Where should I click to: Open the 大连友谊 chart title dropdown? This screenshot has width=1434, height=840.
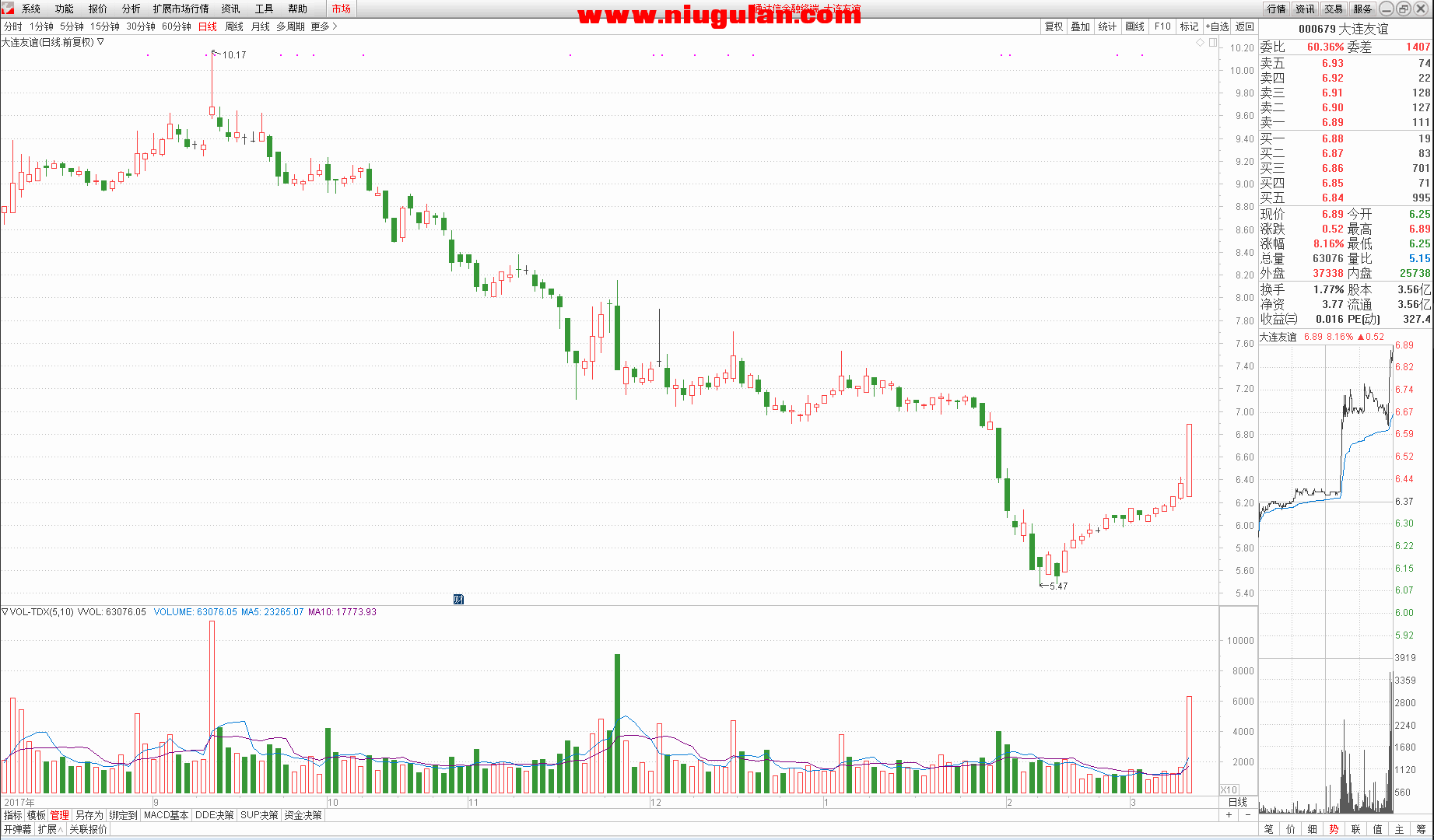click(x=100, y=42)
